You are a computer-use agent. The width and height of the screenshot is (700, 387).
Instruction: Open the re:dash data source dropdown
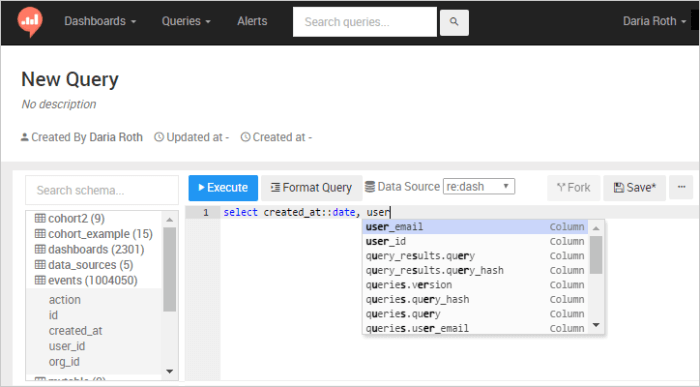click(479, 186)
